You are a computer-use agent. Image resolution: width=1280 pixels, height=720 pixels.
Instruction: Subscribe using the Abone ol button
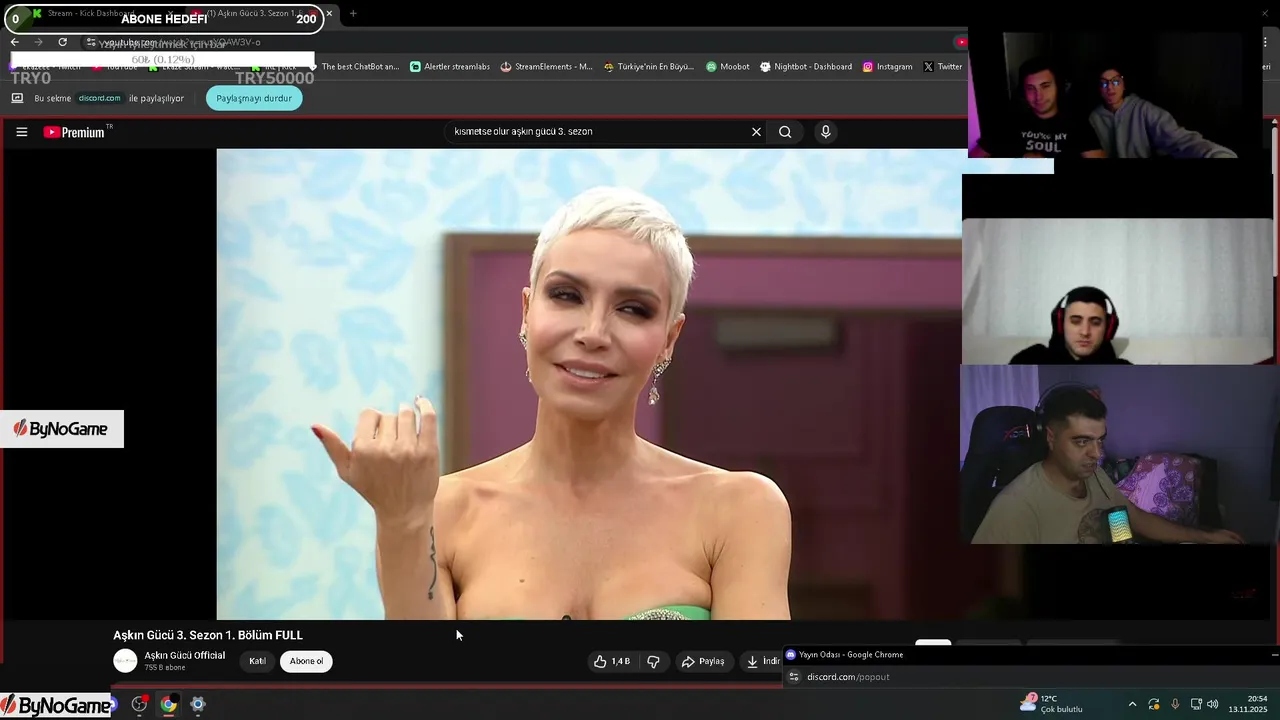point(306,661)
